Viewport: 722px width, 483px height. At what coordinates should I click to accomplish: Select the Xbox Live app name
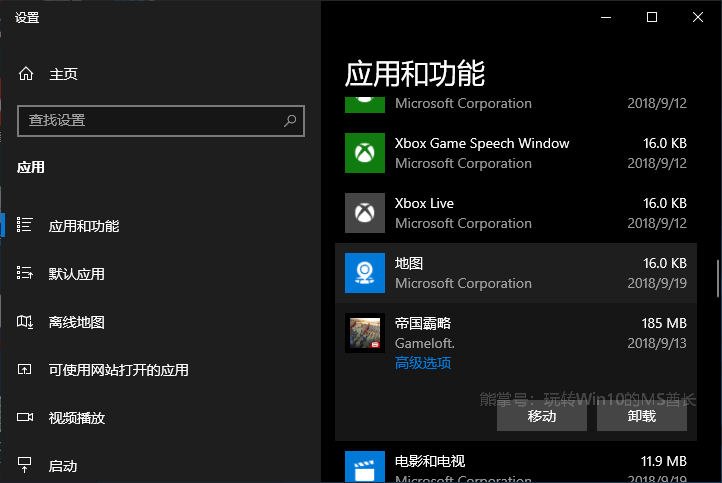pyautogui.click(x=424, y=203)
